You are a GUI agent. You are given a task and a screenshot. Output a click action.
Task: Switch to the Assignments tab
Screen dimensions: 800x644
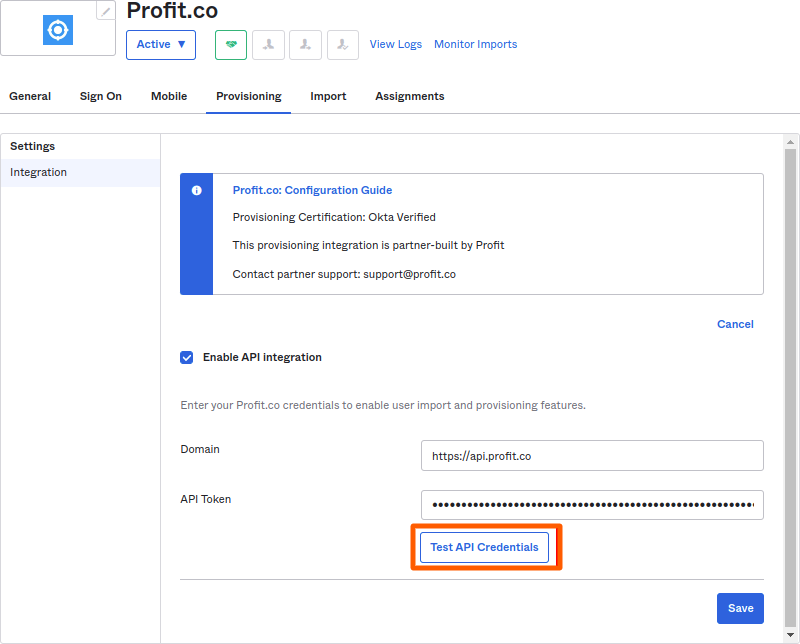(x=410, y=96)
